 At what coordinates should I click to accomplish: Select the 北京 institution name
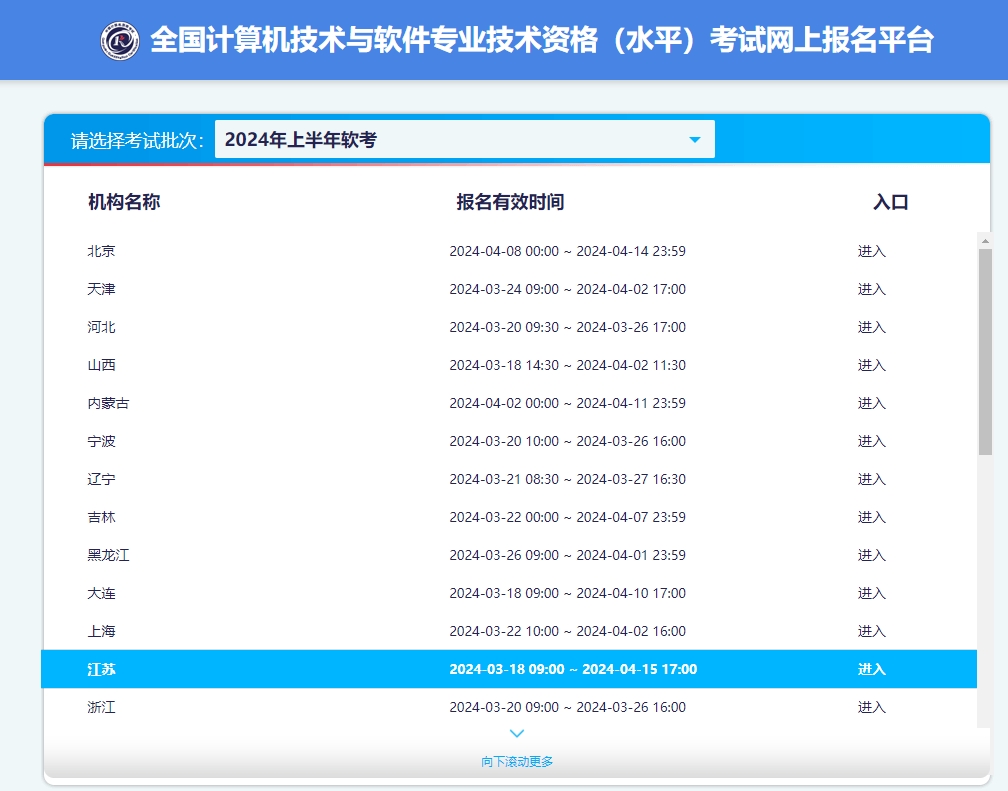point(102,251)
